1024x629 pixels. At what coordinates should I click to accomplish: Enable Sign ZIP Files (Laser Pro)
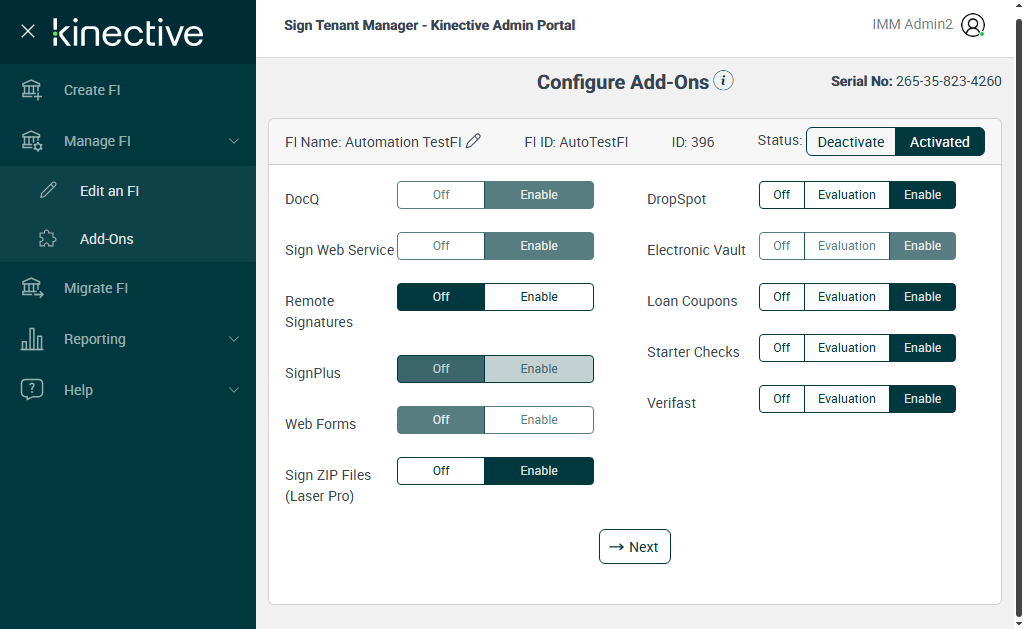[539, 470]
